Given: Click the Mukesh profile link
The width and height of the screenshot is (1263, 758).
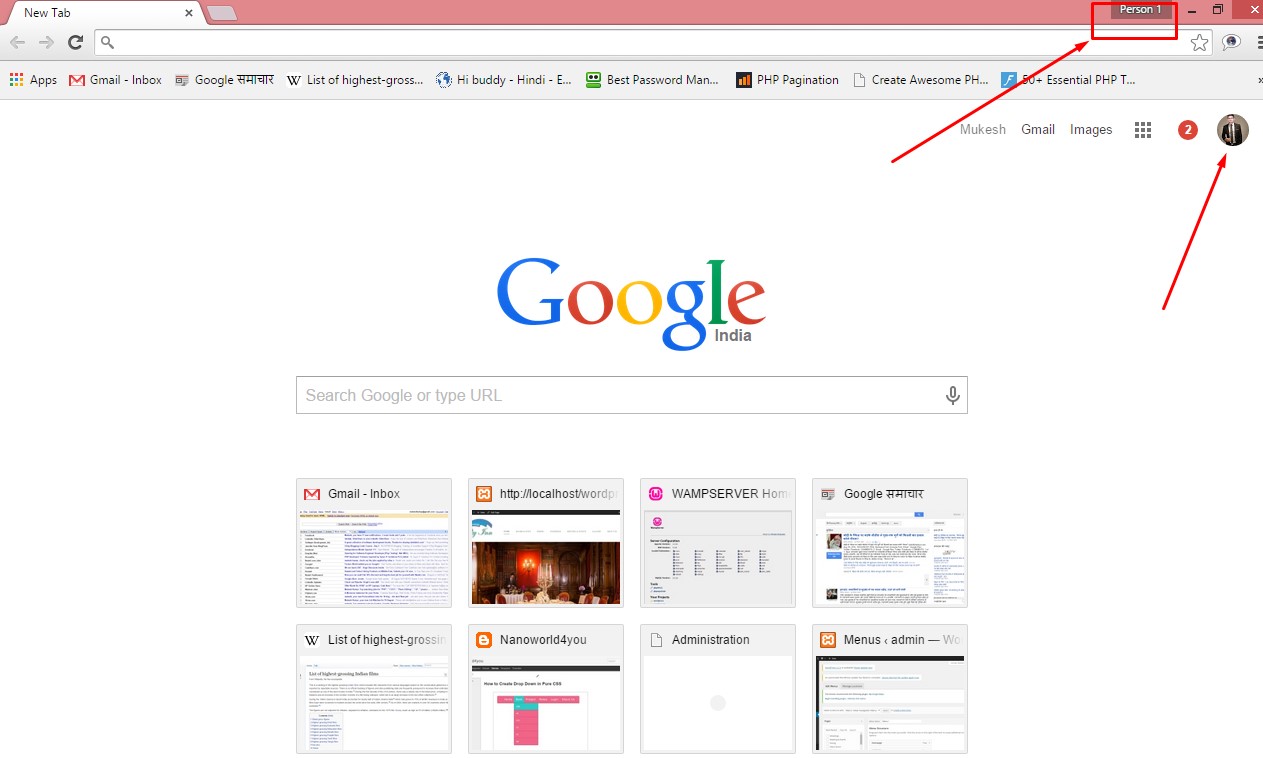Looking at the screenshot, I should point(983,129).
